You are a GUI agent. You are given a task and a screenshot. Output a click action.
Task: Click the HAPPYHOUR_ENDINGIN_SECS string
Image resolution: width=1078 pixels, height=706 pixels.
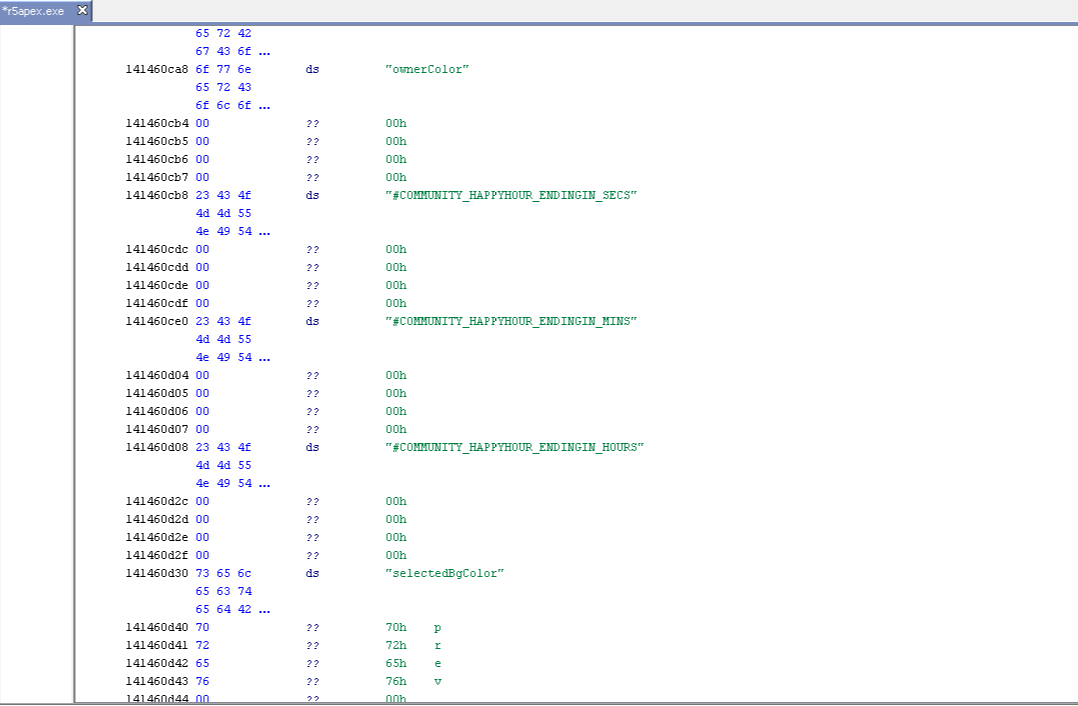click(511, 196)
